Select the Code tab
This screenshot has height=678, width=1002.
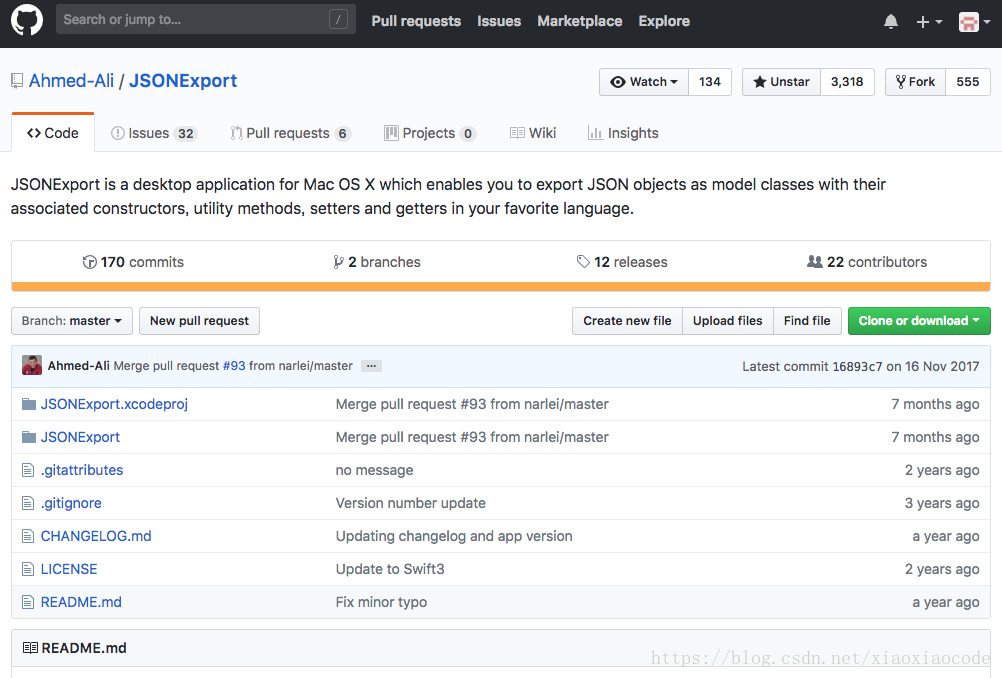[x=53, y=133]
